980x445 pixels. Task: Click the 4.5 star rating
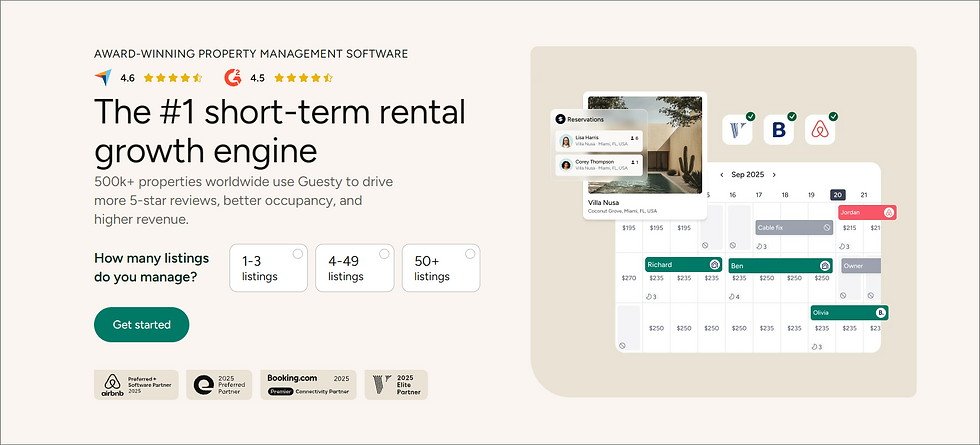click(303, 78)
